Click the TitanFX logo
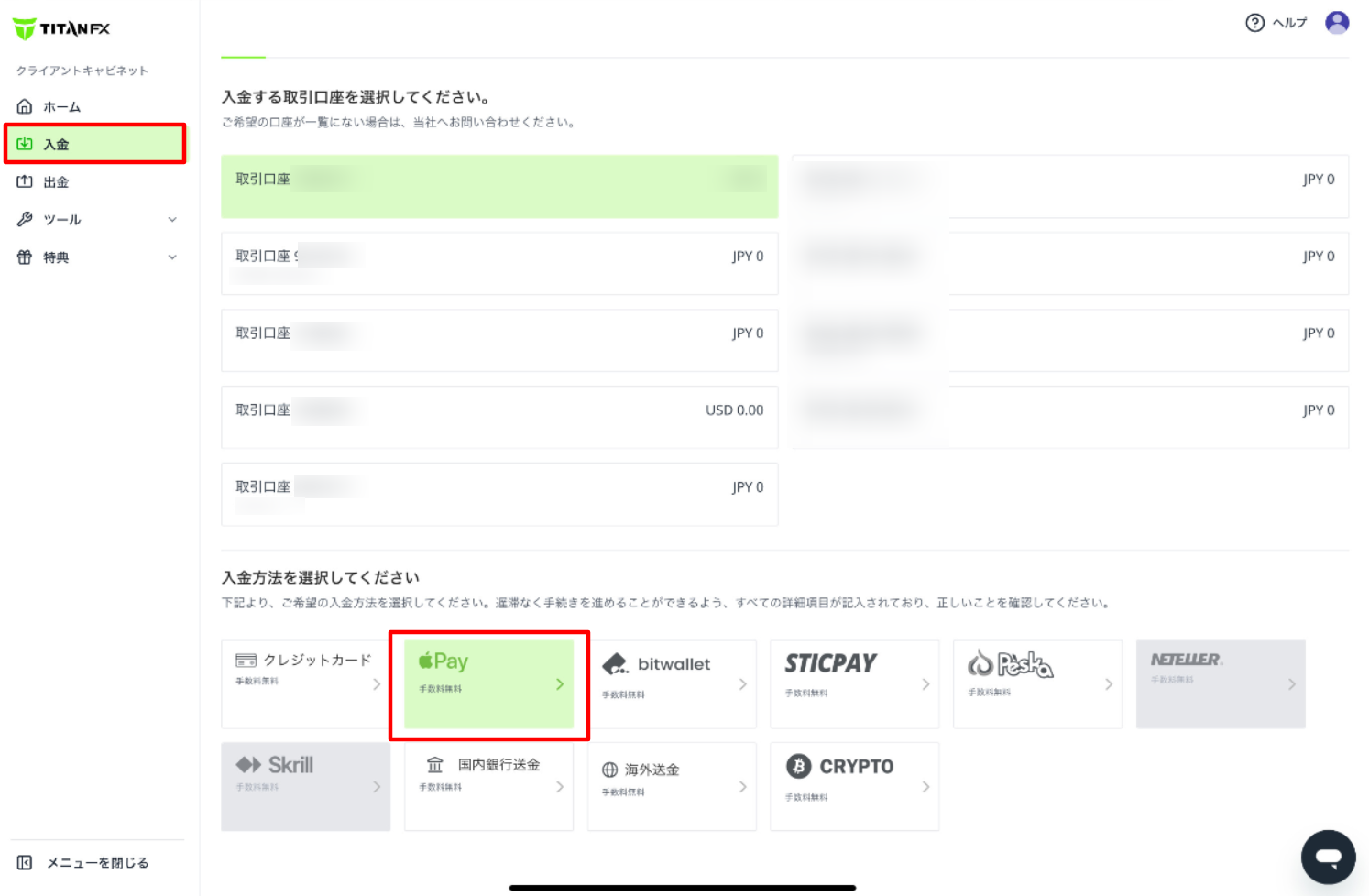The height and width of the screenshot is (896, 1369). pos(61,27)
